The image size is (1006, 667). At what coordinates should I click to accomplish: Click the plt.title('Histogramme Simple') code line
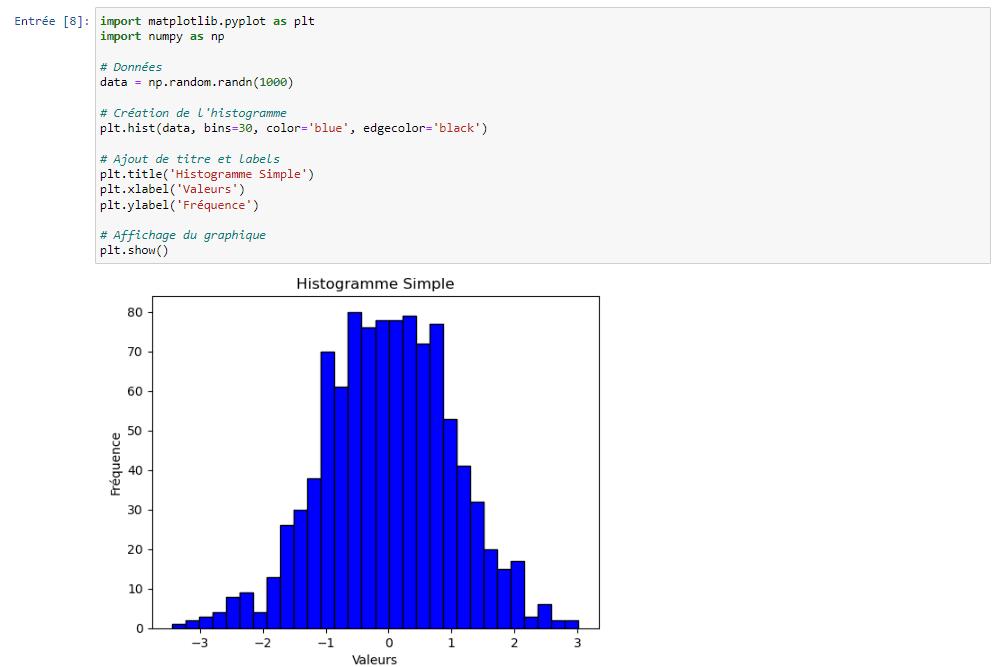coord(207,174)
